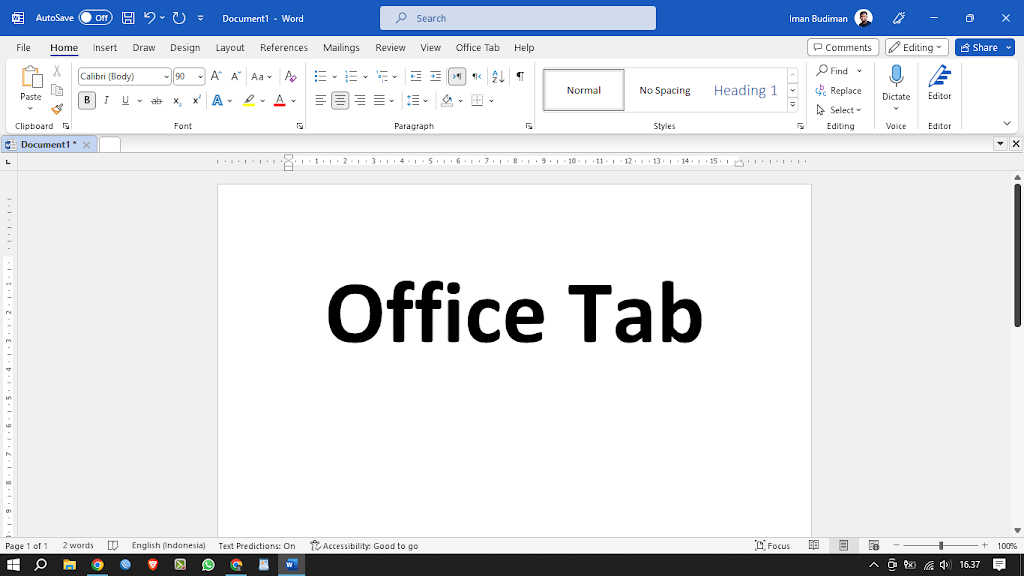Apply the Heading 1 style
The image size is (1024, 576).
pos(745,90)
